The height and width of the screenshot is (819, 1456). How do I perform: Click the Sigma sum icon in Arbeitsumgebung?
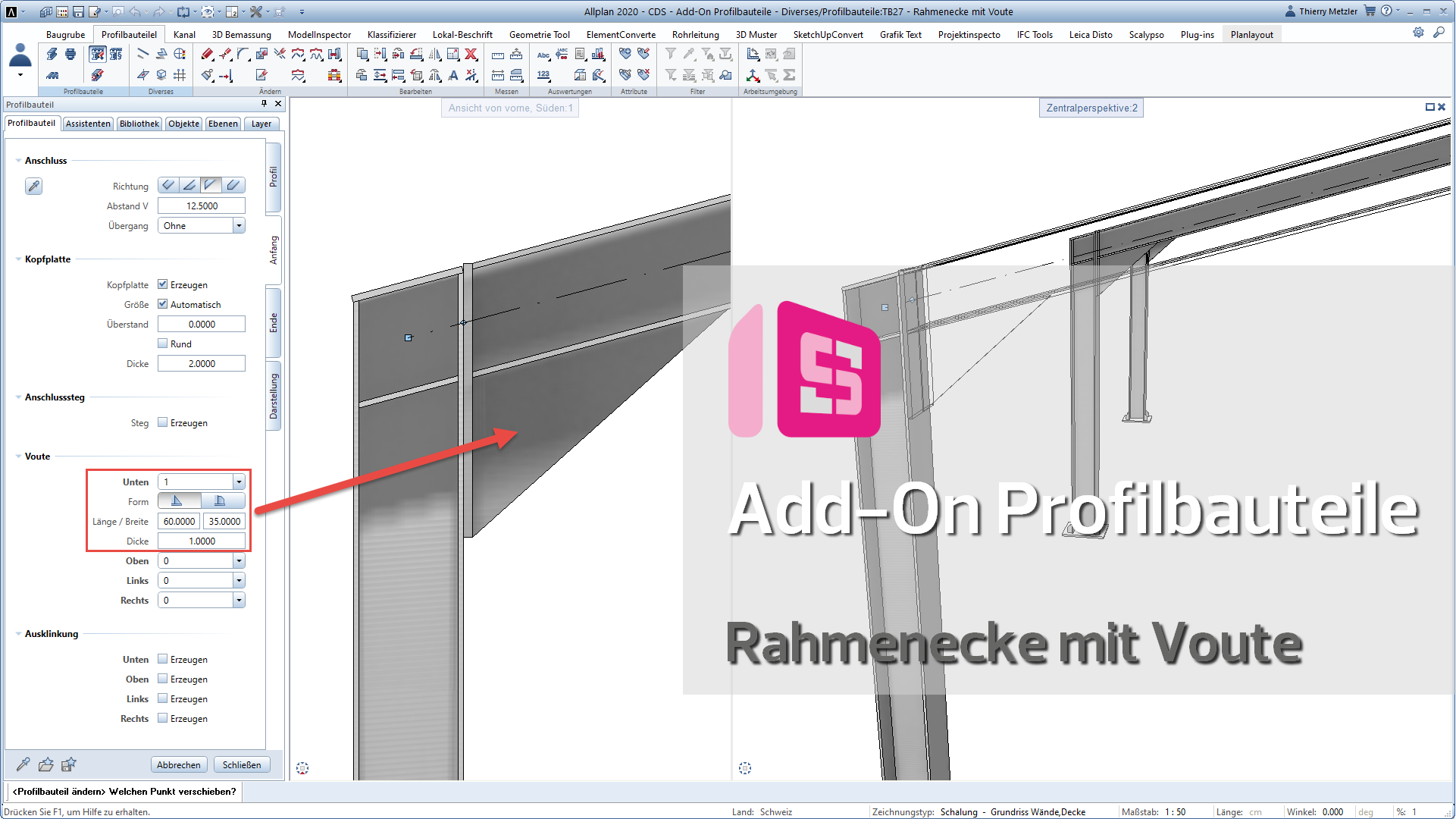pyautogui.click(x=789, y=75)
